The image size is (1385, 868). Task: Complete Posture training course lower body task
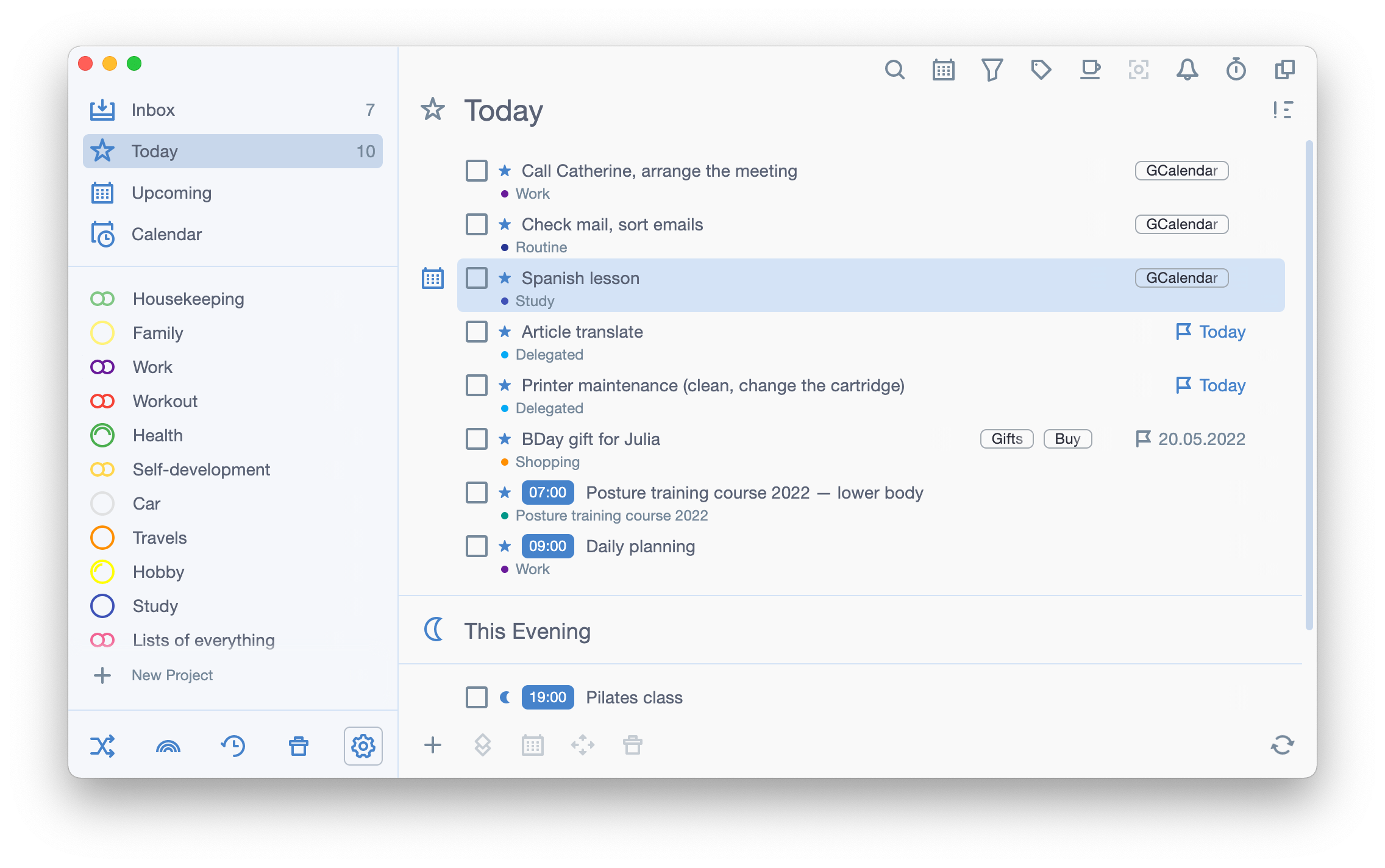coord(477,493)
